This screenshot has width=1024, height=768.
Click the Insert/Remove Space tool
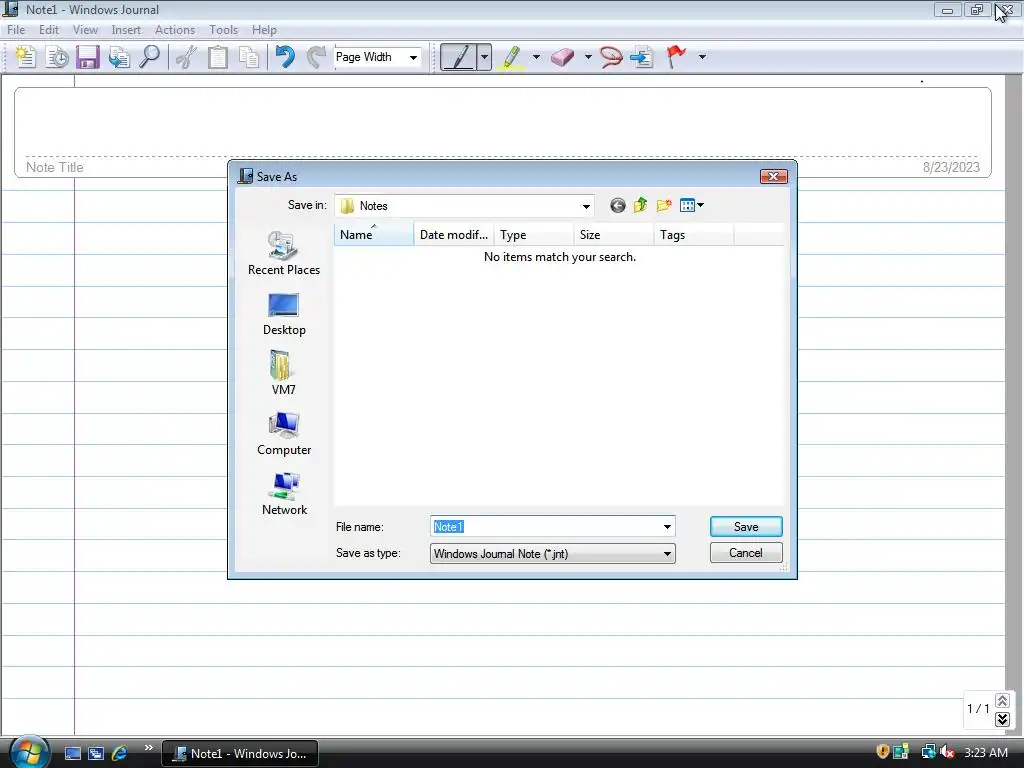point(643,57)
